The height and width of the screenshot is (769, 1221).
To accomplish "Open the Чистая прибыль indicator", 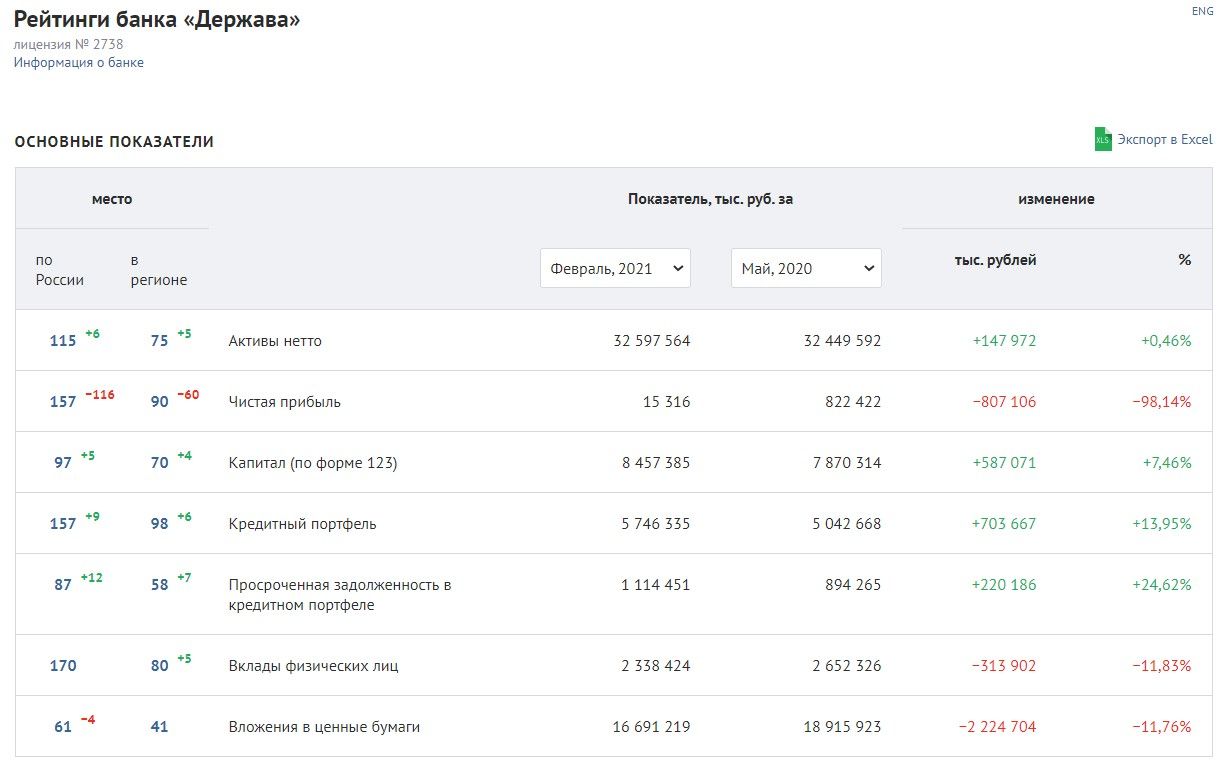I will pos(285,402).
